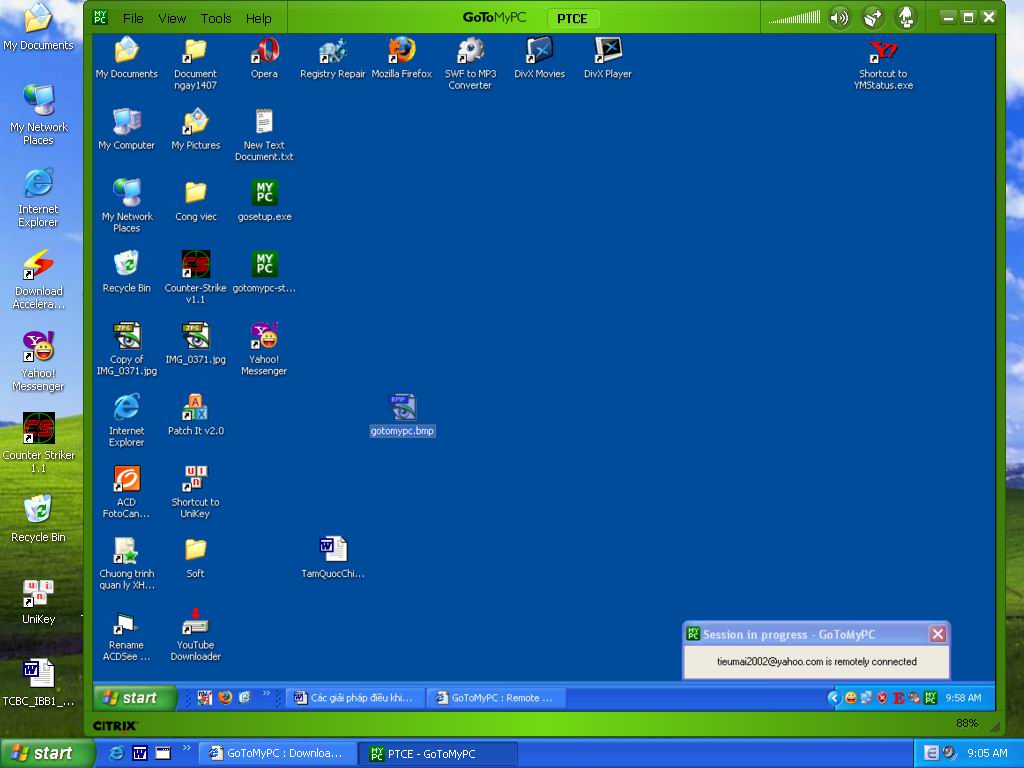This screenshot has width=1024, height=768.
Task: Select My Computer icon on remote desktop
Action: pos(127,130)
